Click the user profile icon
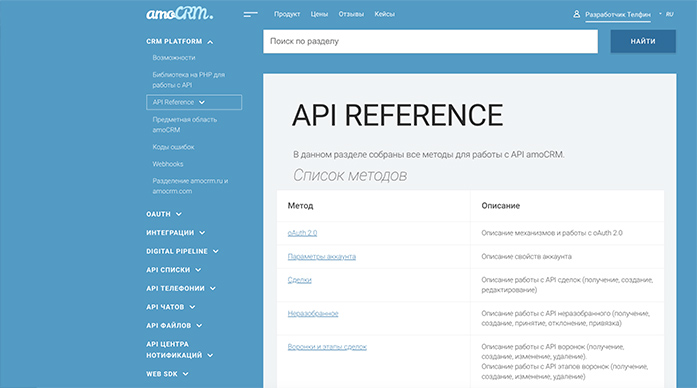This screenshot has height=388, width=697. click(x=577, y=14)
